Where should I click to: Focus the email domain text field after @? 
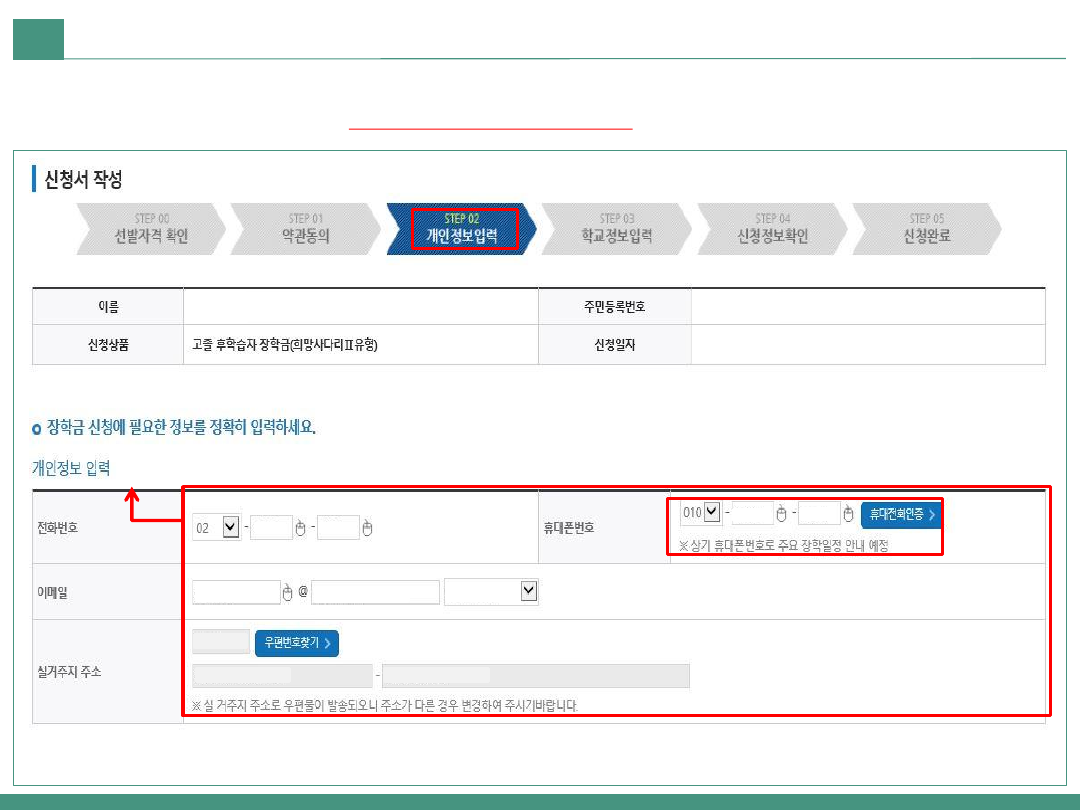[x=375, y=592]
